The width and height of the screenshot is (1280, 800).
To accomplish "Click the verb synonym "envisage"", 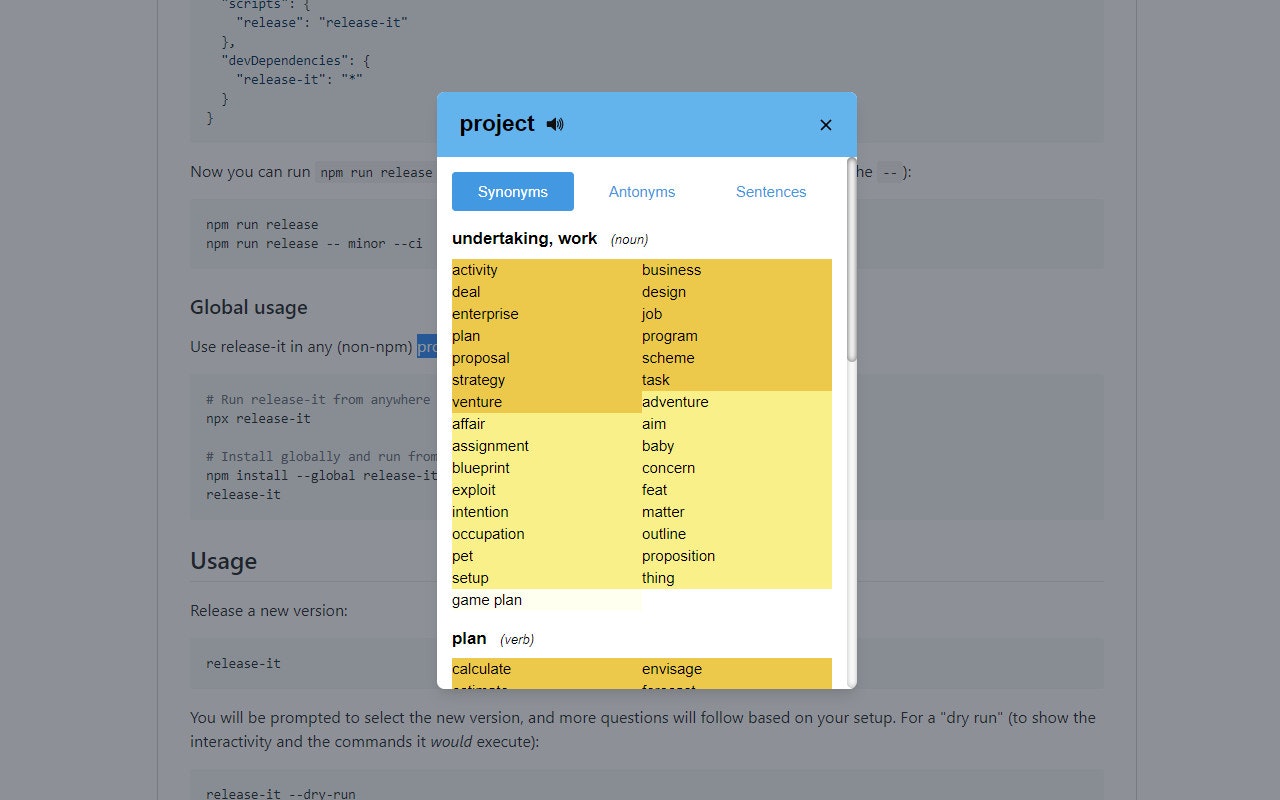I will (x=672, y=669).
